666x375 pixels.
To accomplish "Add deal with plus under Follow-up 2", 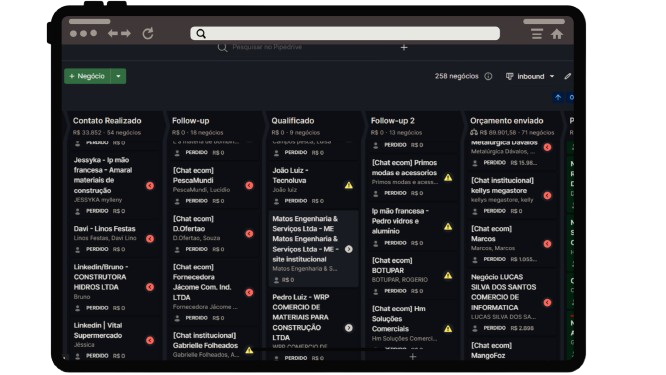I will pos(412,357).
